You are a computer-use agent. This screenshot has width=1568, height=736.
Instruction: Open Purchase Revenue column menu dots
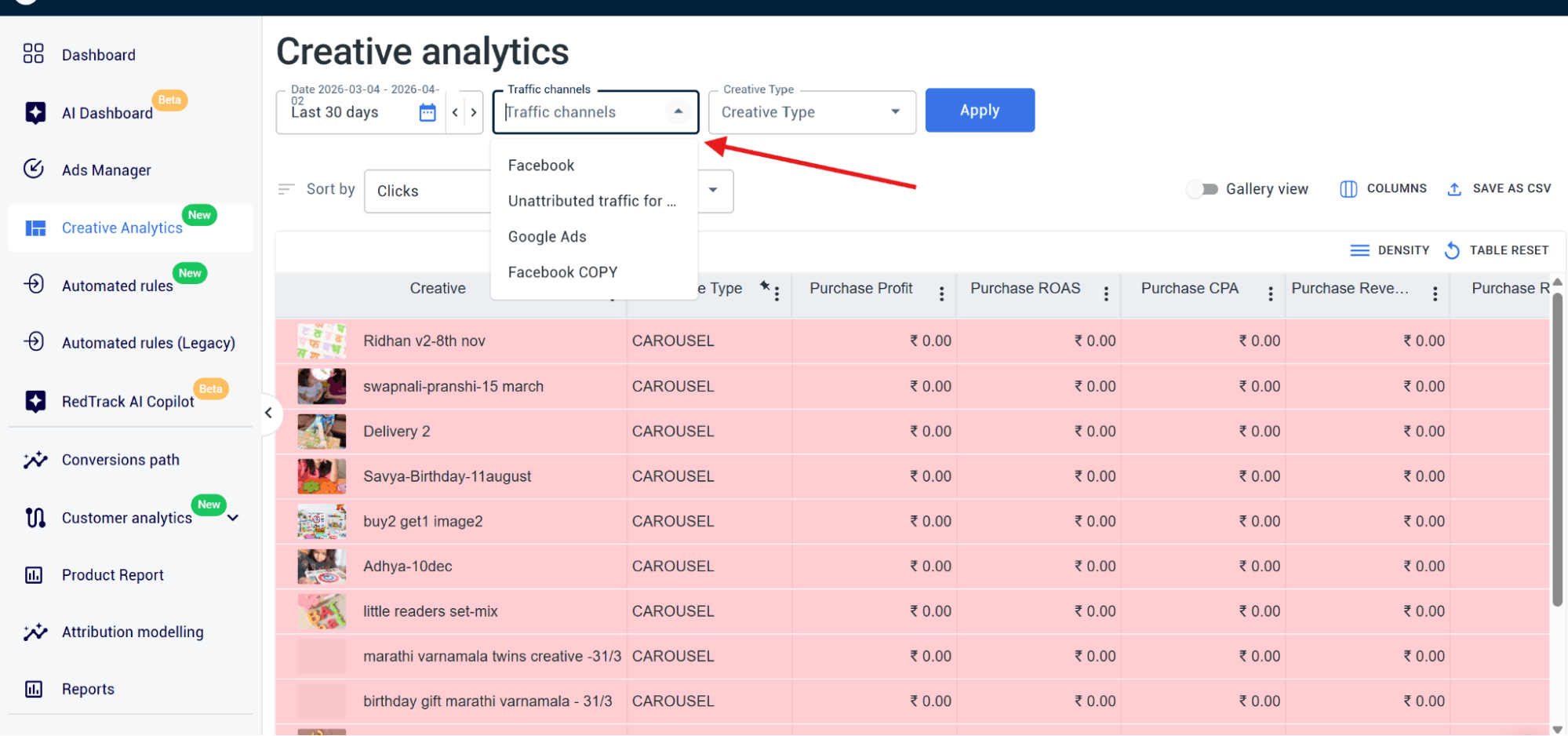(1435, 293)
